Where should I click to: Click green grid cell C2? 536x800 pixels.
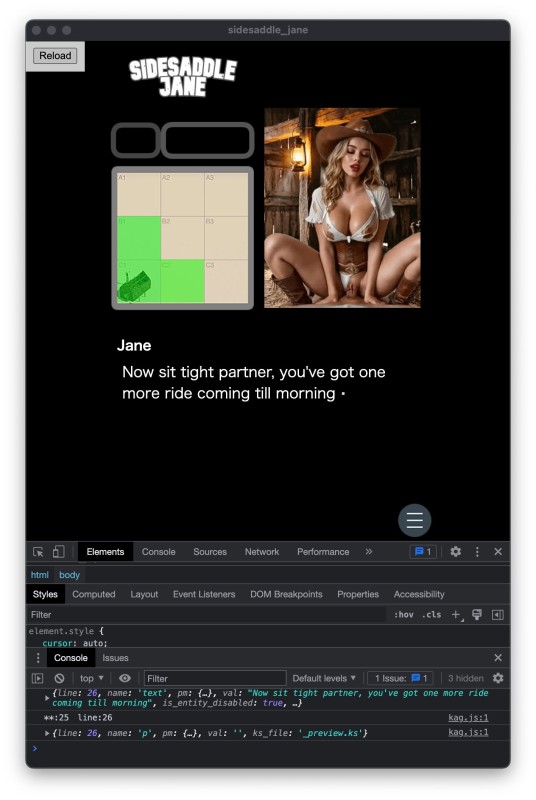click(183, 282)
